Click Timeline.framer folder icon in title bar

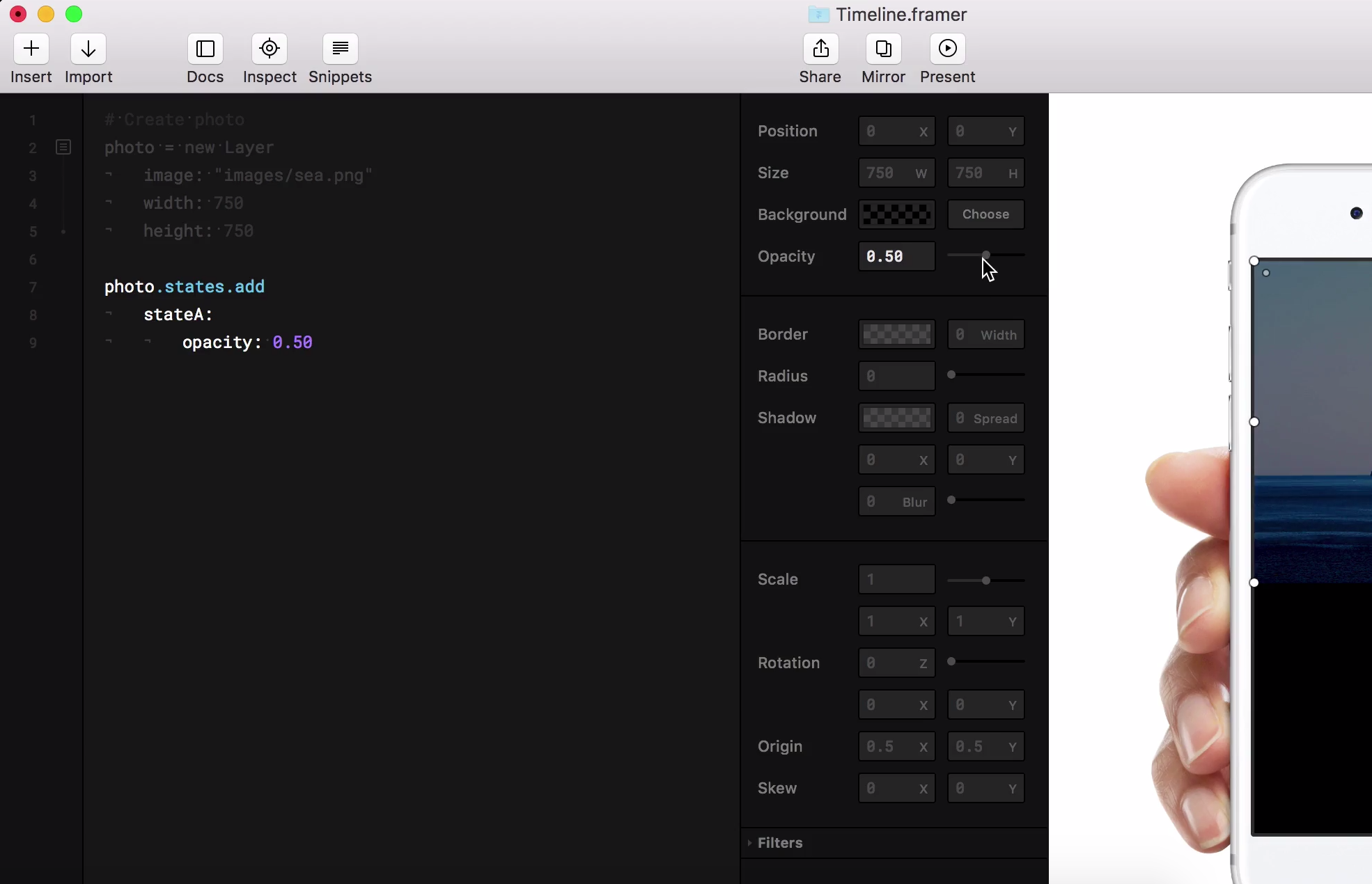pos(819,14)
